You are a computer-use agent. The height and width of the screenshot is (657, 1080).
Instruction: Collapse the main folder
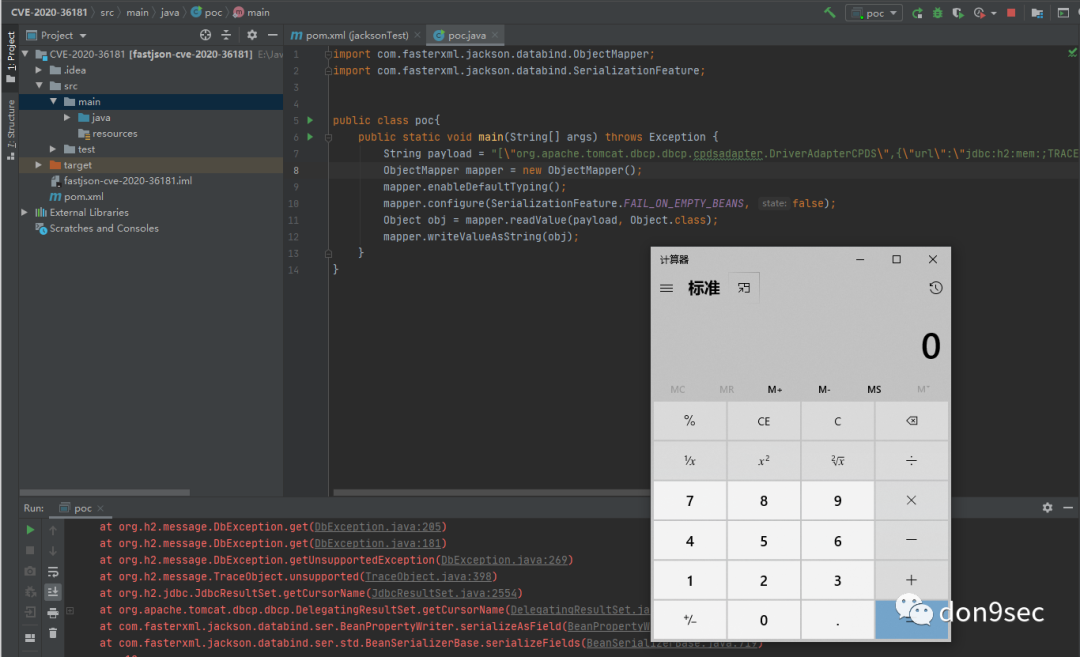[53, 101]
